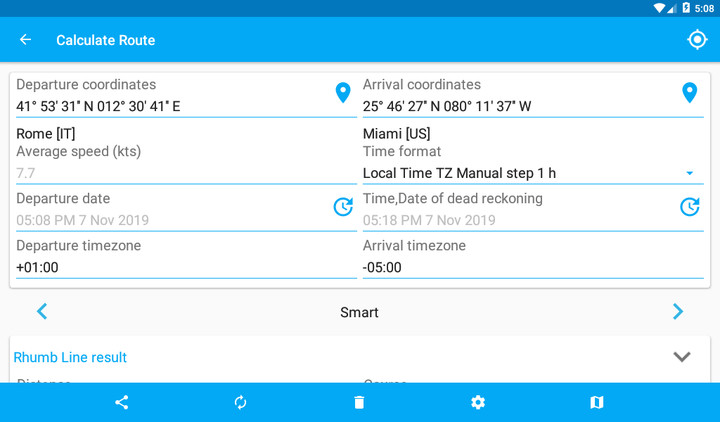Image resolution: width=720 pixels, height=422 pixels.
Task: Click the Rhumb Line result heading
Action: [x=70, y=357]
